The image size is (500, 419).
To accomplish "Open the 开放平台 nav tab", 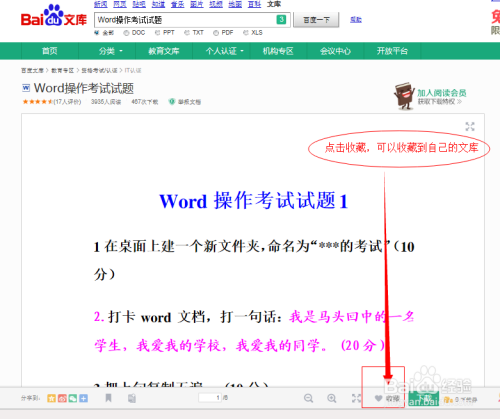I will tap(392, 51).
